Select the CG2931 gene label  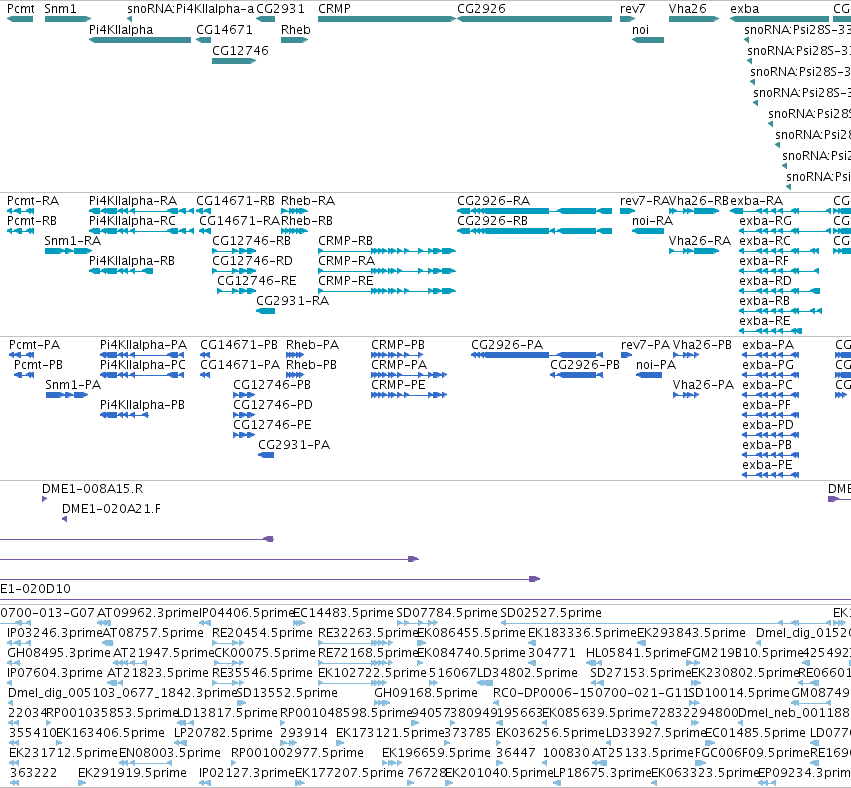280,9
